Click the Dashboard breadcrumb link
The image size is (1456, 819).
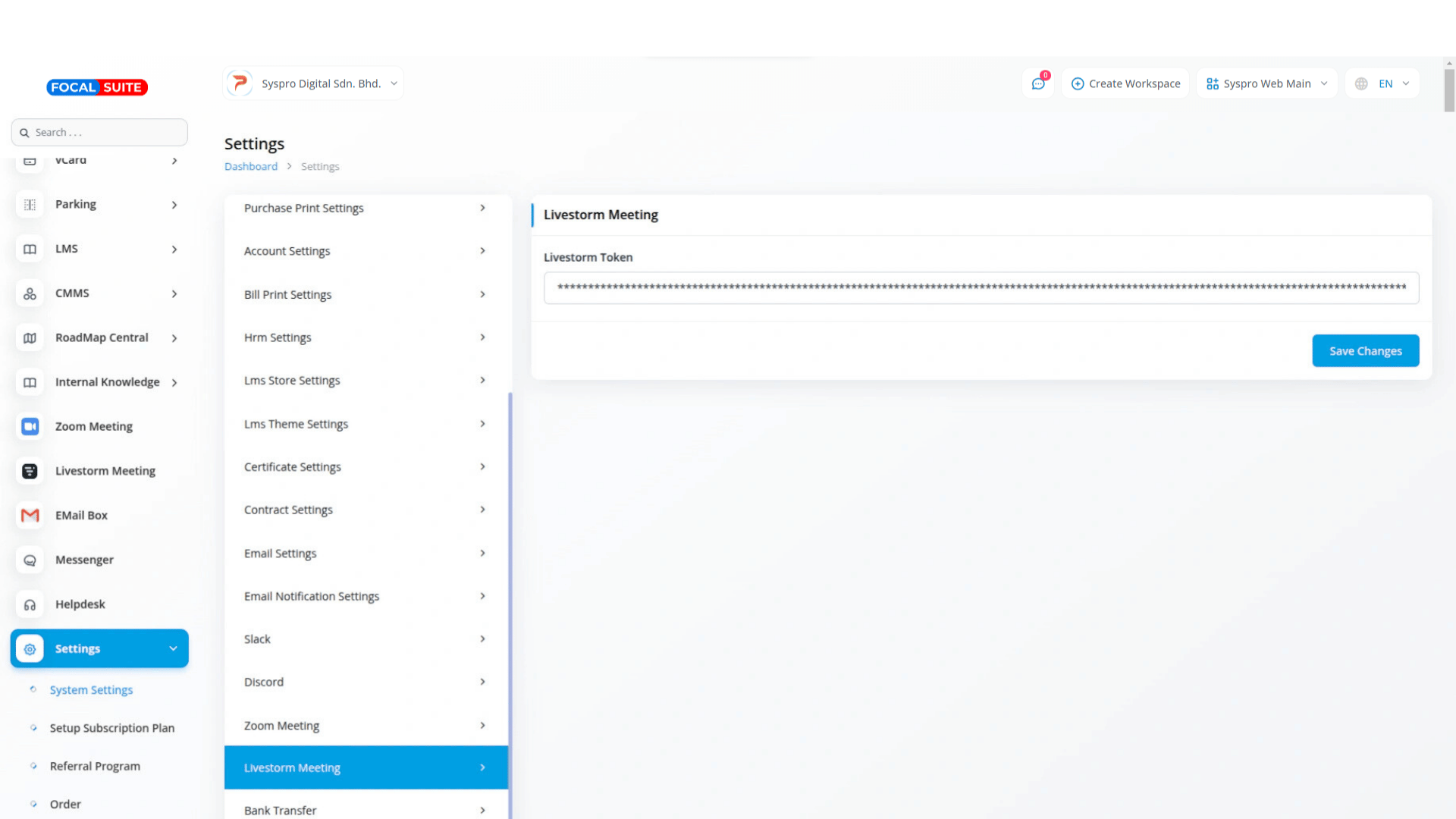(251, 167)
